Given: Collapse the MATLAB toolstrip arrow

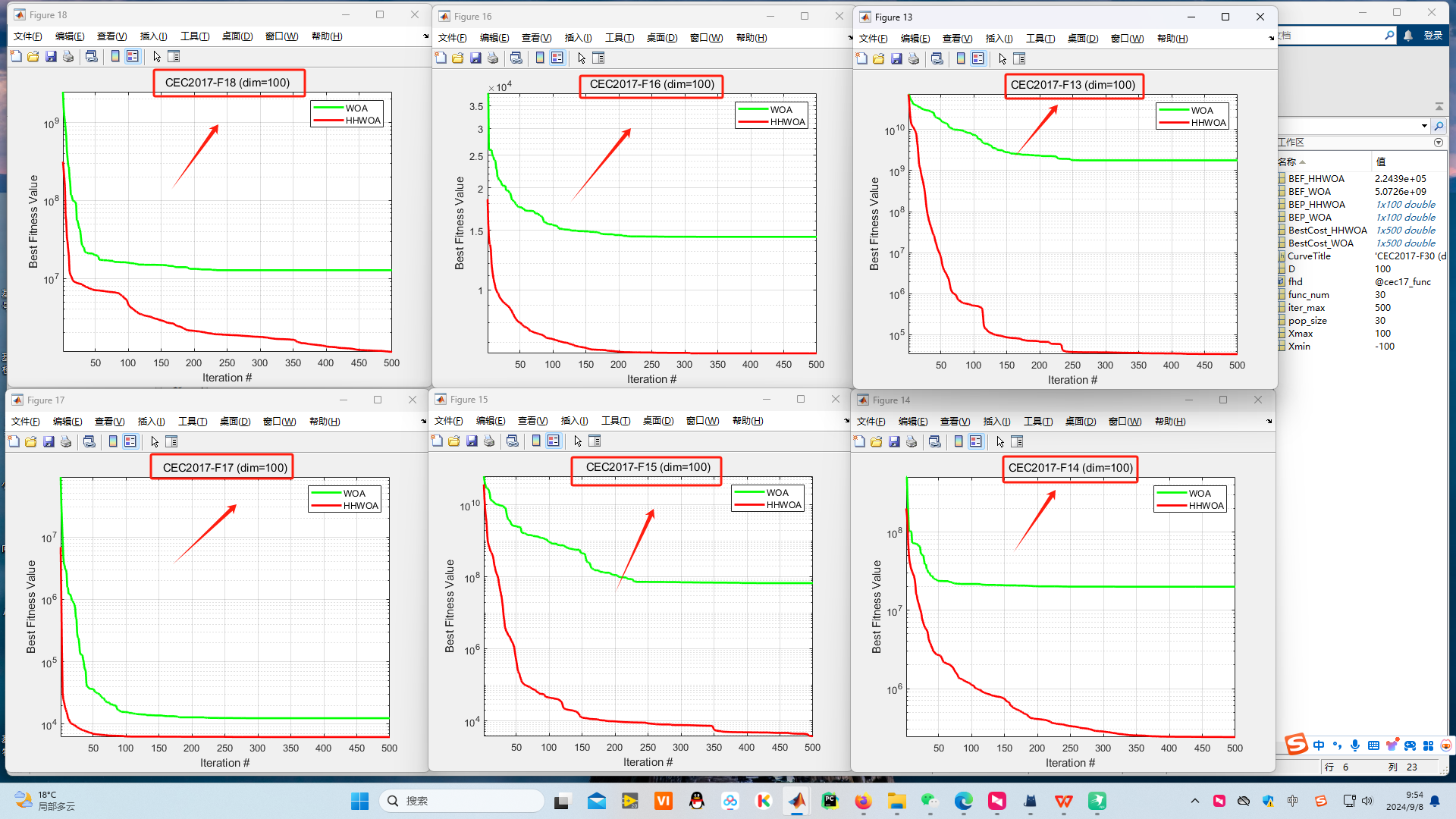Looking at the screenshot, I should [x=1439, y=106].
